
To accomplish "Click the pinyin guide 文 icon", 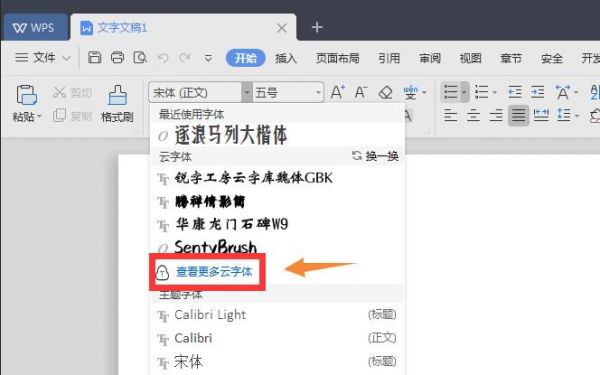I will pyautogui.click(x=411, y=92).
